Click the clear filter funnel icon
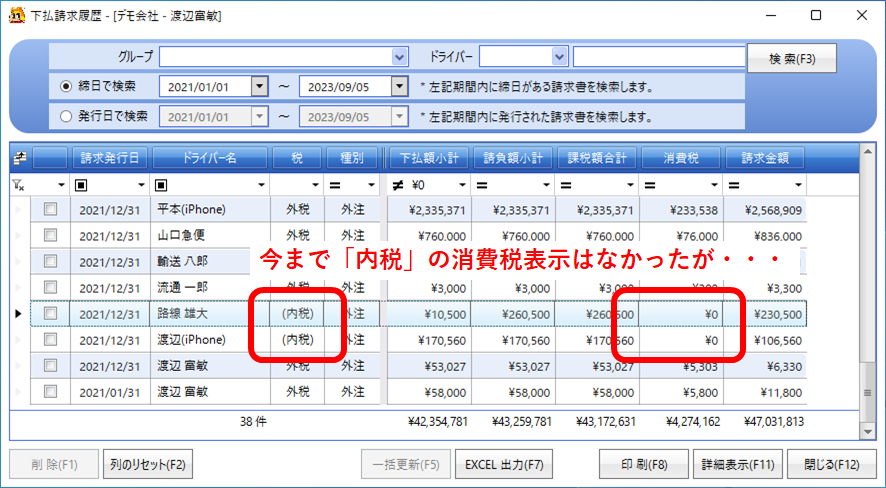Screen dimensions: 886x488 (x=19, y=185)
